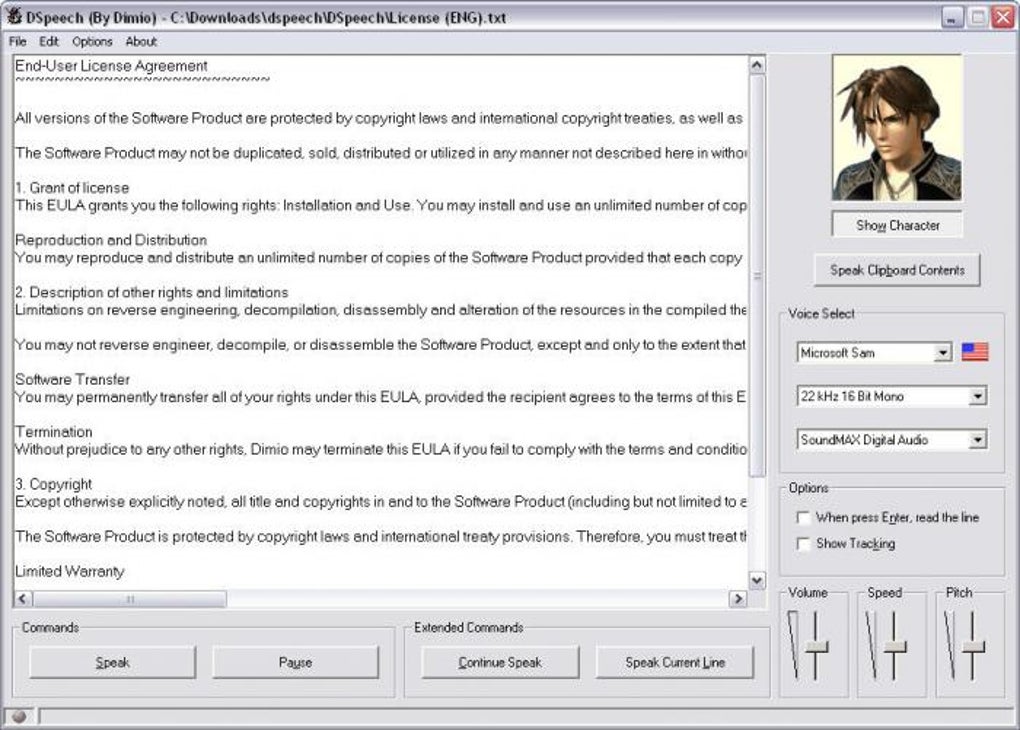Toggle the Show Tracking checkbox
Image resolution: width=1020 pixels, height=730 pixels.
click(803, 543)
